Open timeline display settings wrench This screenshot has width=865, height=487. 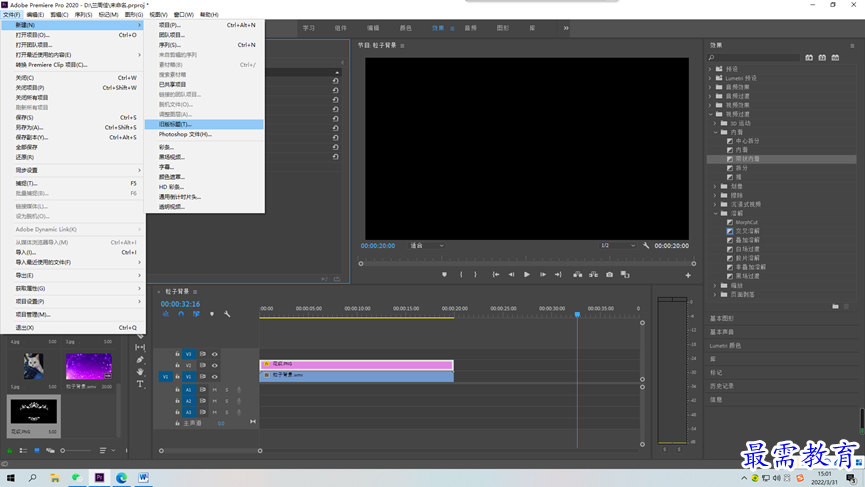pos(227,314)
